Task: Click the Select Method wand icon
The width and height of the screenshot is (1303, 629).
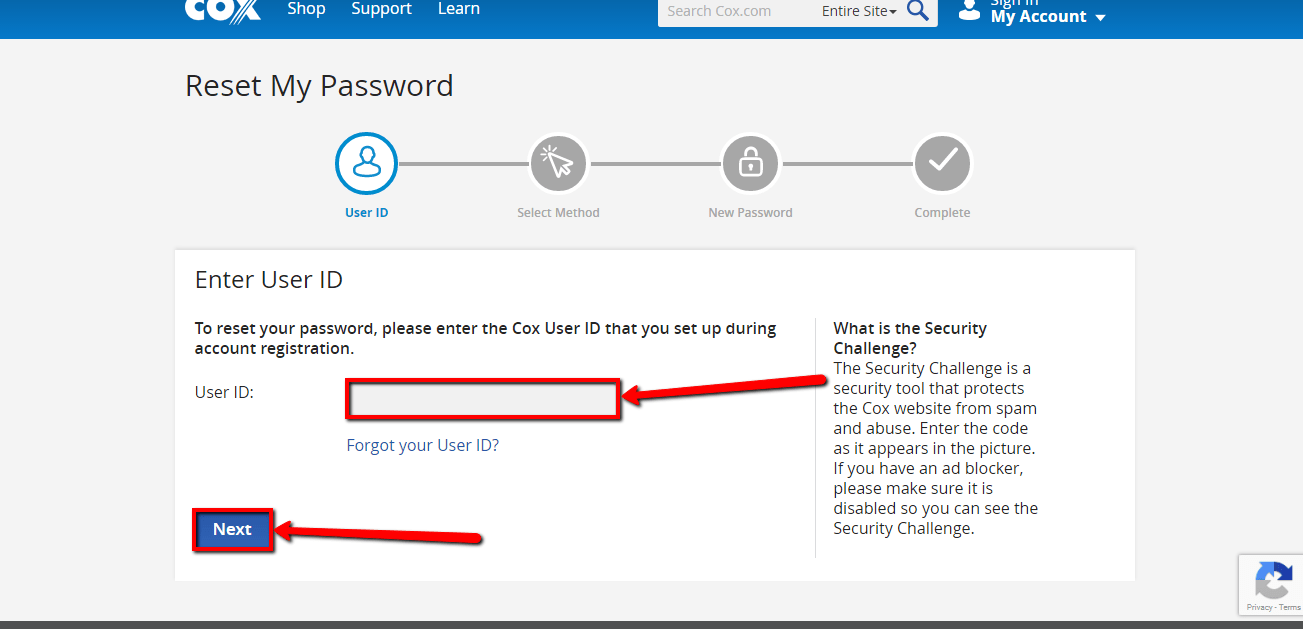Action: pos(558,163)
